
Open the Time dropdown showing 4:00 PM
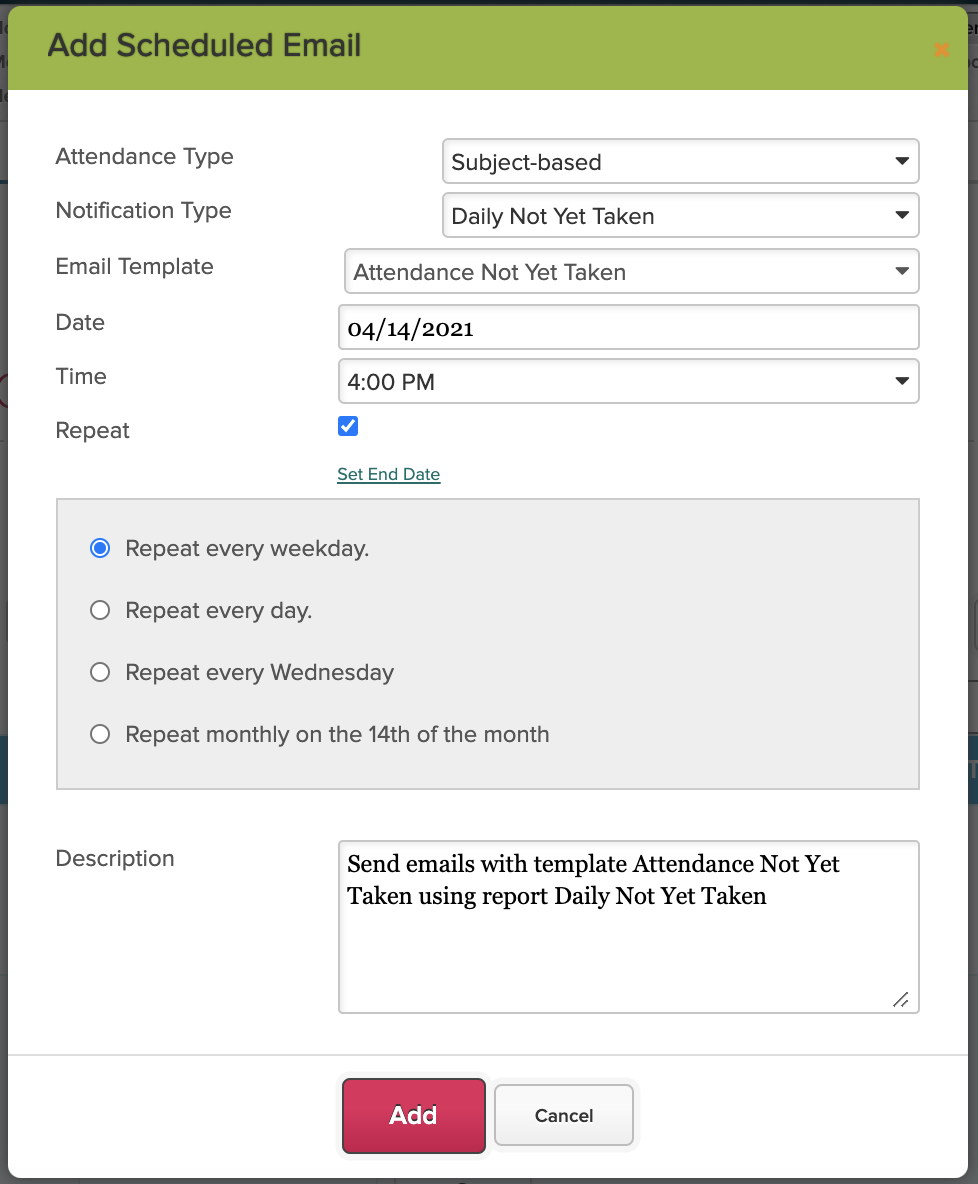click(628, 381)
